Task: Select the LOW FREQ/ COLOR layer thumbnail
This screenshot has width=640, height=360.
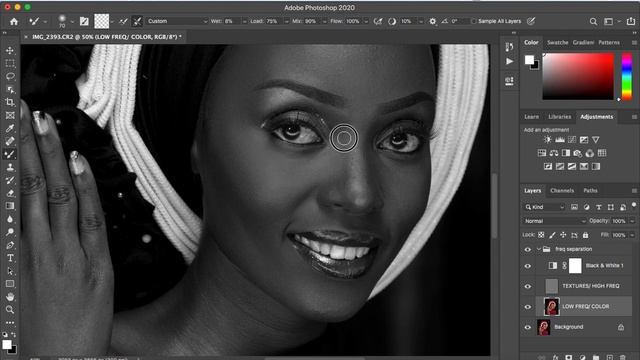Action: tap(551, 307)
